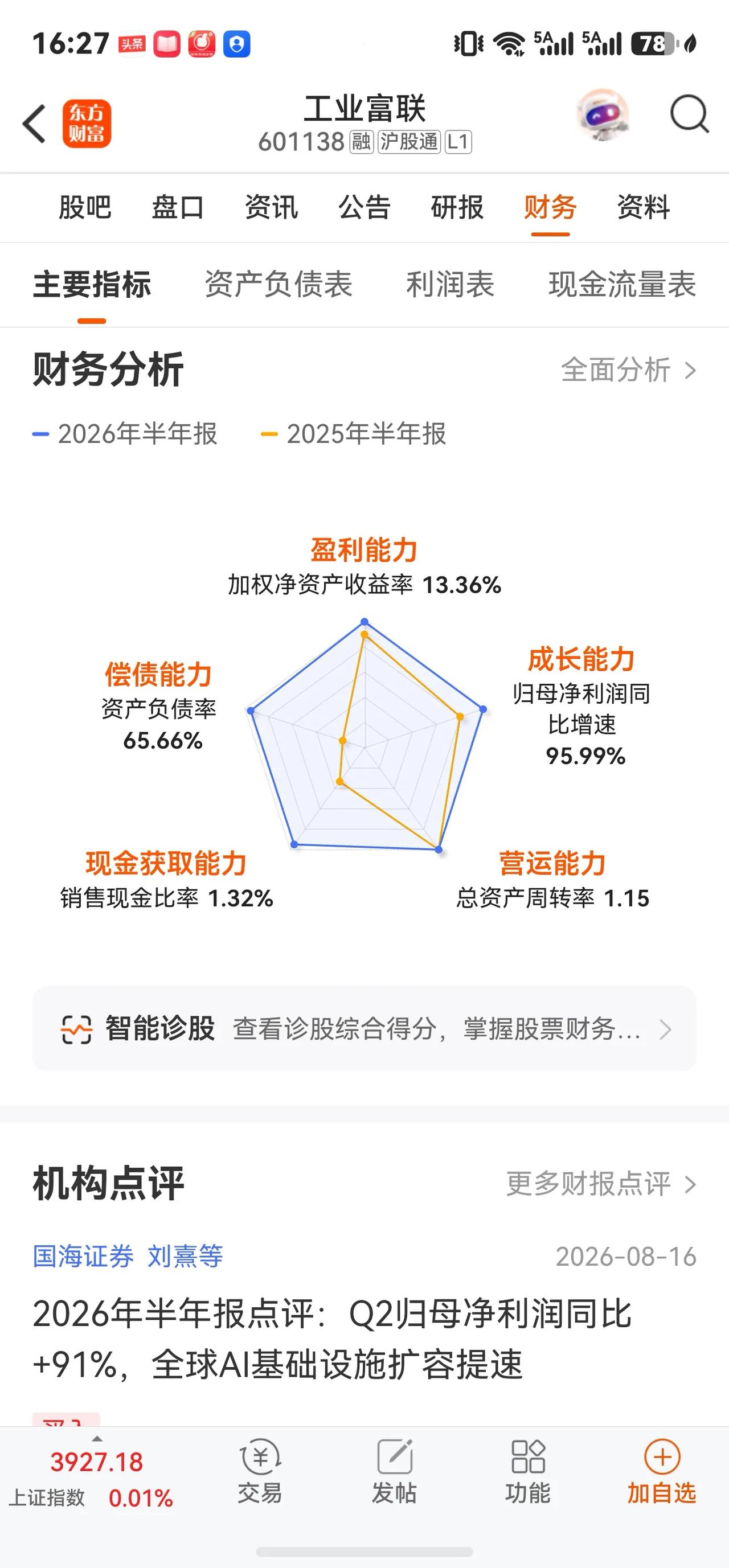This screenshot has width=729, height=1568.
Task: Tap the 发帖 post icon
Action: tap(395, 1456)
